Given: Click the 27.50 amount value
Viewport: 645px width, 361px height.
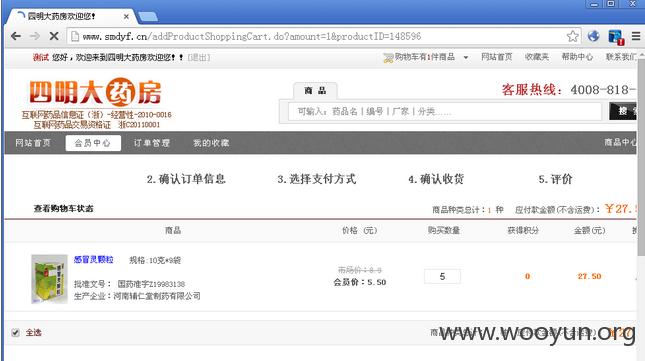Looking at the screenshot, I should coord(589,276).
